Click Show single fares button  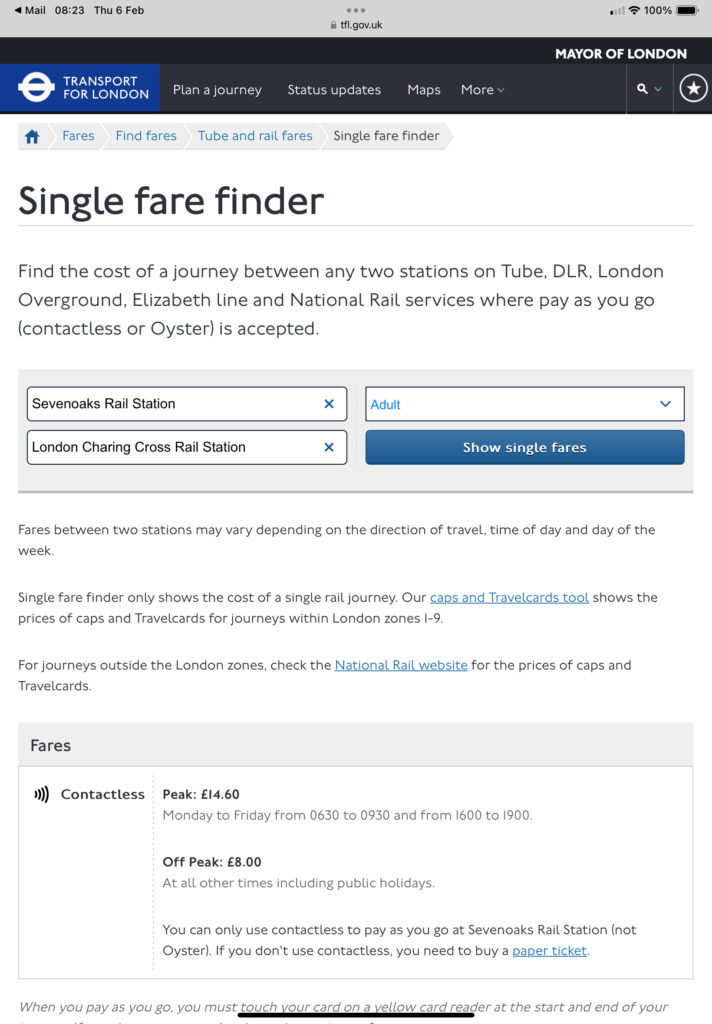pos(525,447)
